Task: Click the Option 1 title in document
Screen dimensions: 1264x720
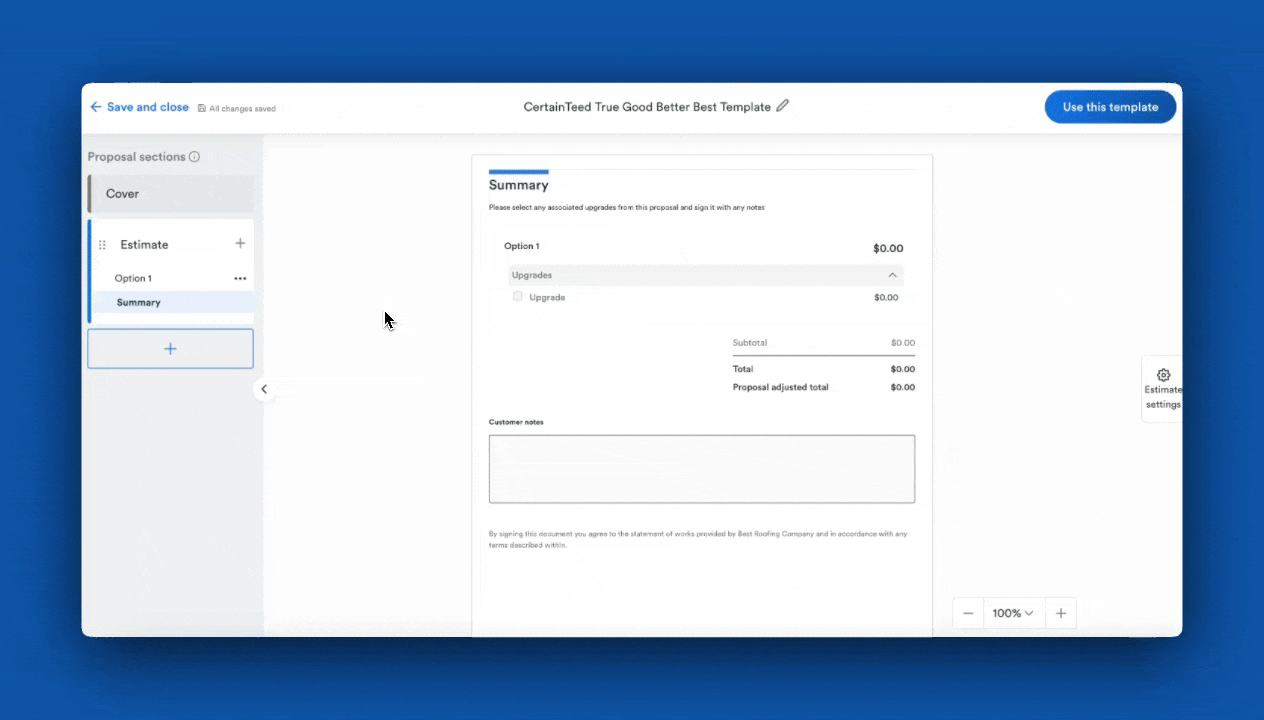Action: [522, 246]
